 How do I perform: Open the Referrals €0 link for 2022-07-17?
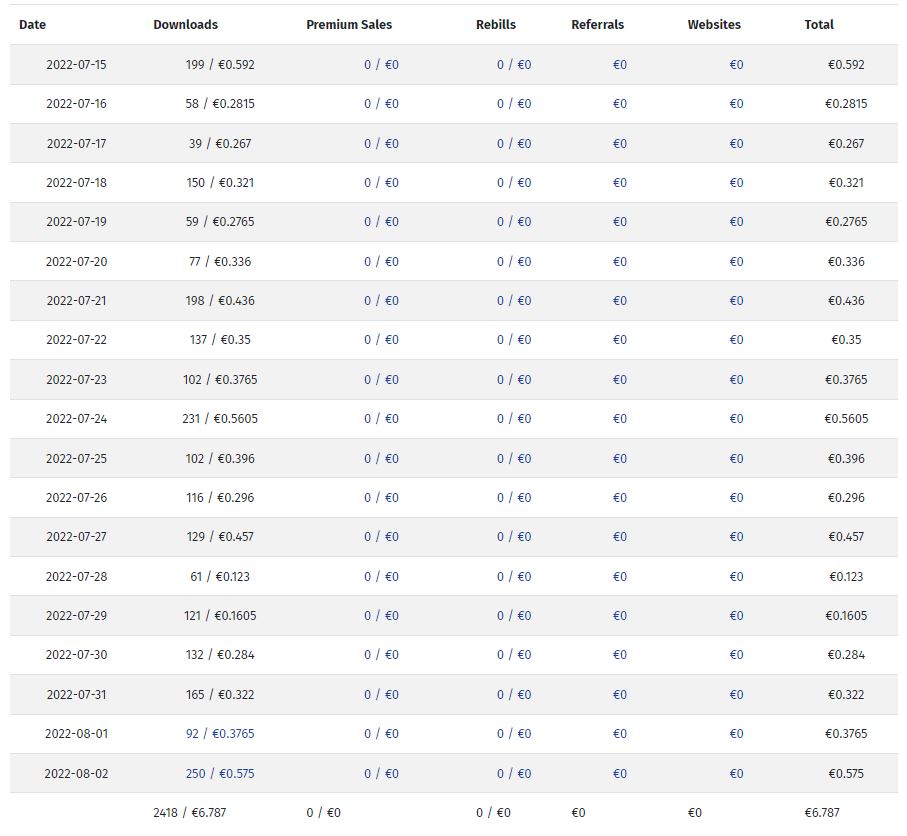coord(620,144)
